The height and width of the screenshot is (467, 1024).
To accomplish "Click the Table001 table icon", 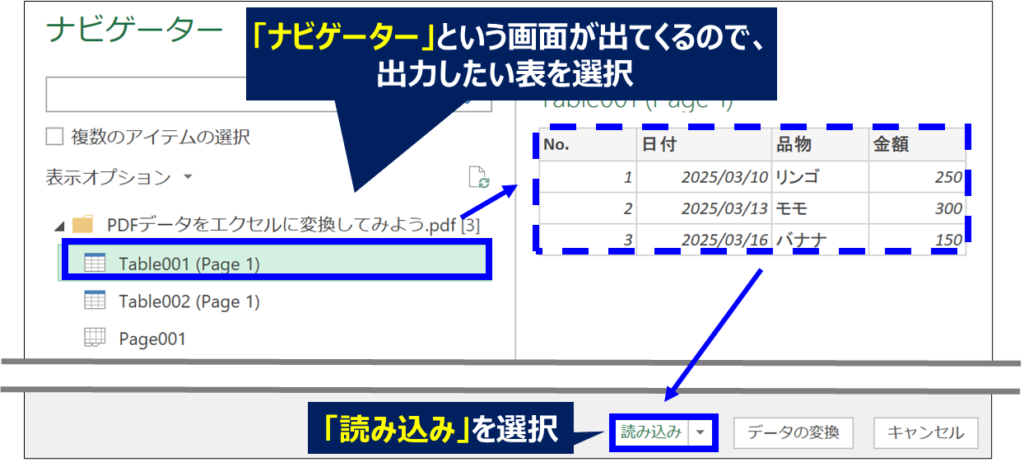I will (x=95, y=263).
